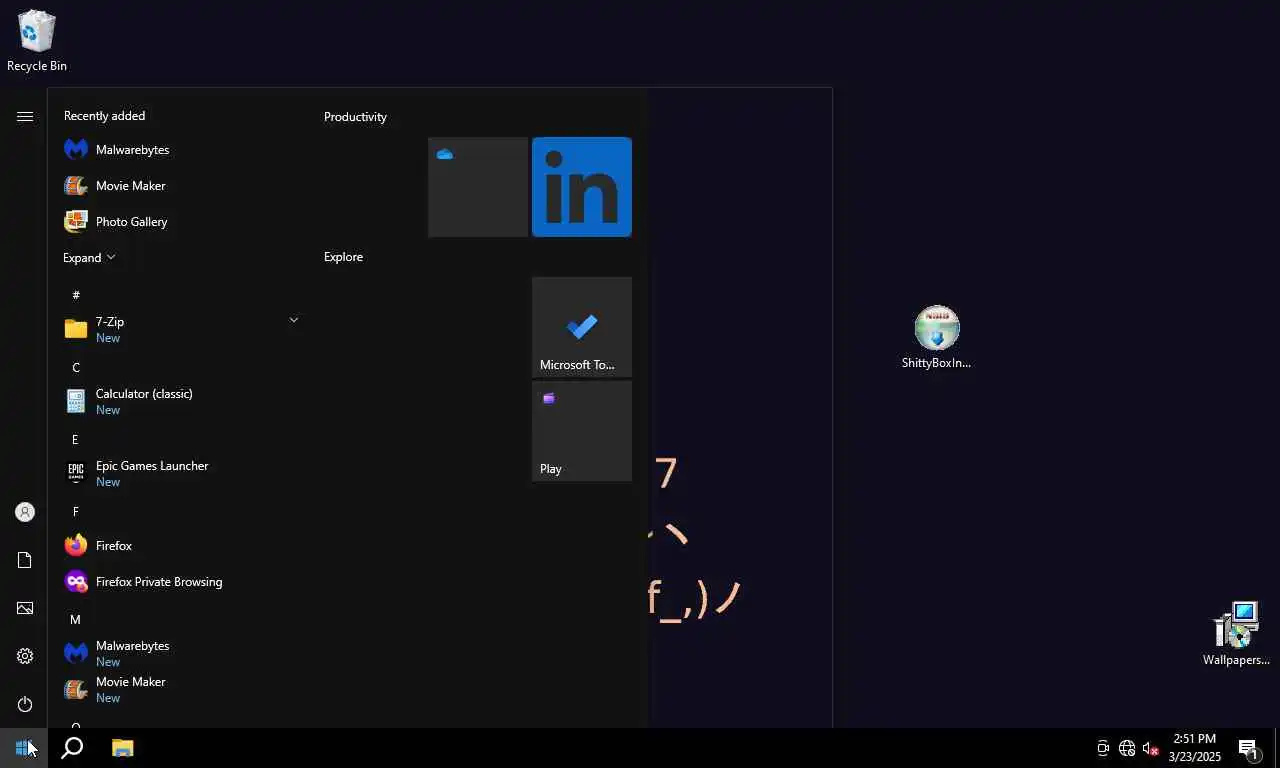Click the F letter header
The image size is (1280, 768).
point(75,511)
